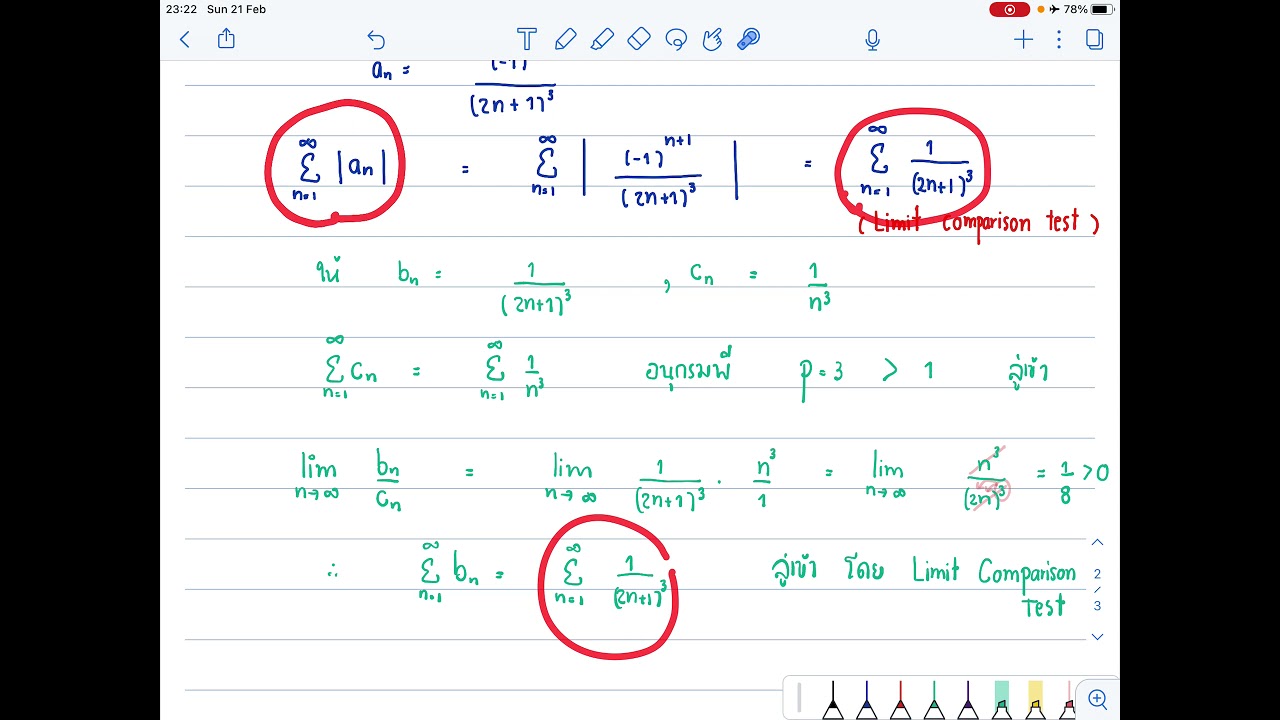Go back with the left chevron
Viewport: 1280px width, 720px height.
point(184,39)
